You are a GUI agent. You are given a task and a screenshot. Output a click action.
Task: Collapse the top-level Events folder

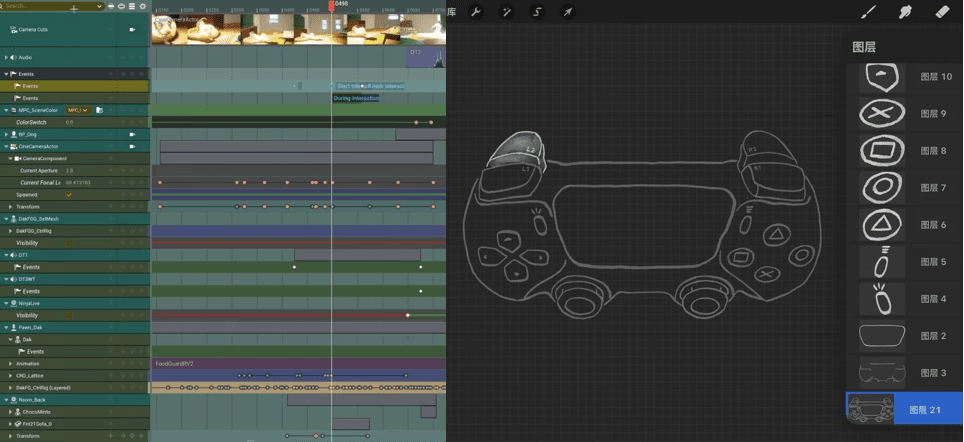(x=6, y=74)
